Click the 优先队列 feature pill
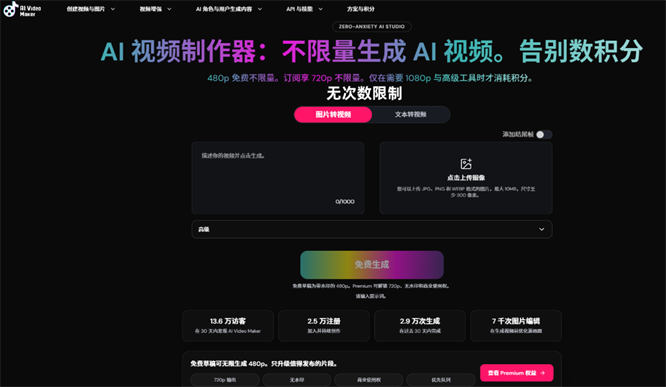The height and width of the screenshot is (387, 666). [440, 380]
